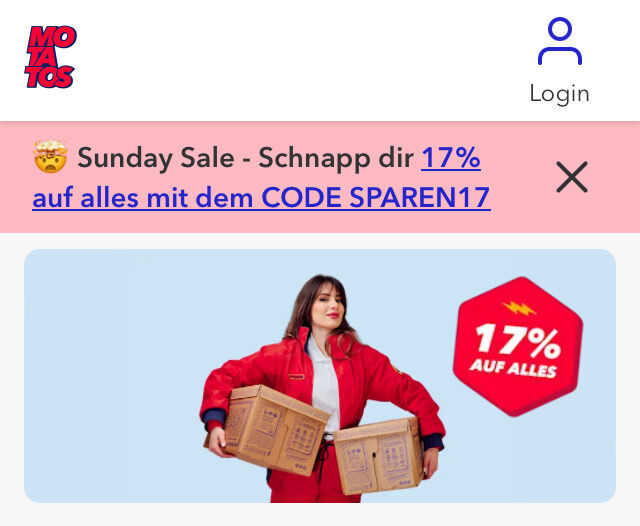This screenshot has height=526, width=640.
Task: Select the Login text label
Action: click(x=560, y=94)
